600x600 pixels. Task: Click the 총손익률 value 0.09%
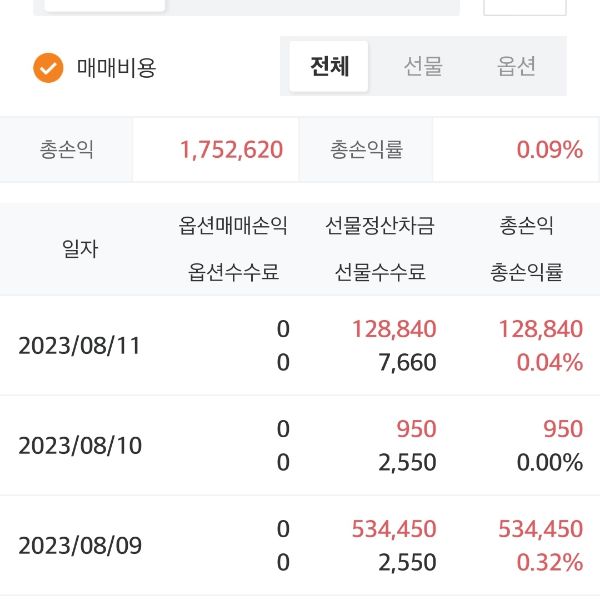[x=549, y=150]
